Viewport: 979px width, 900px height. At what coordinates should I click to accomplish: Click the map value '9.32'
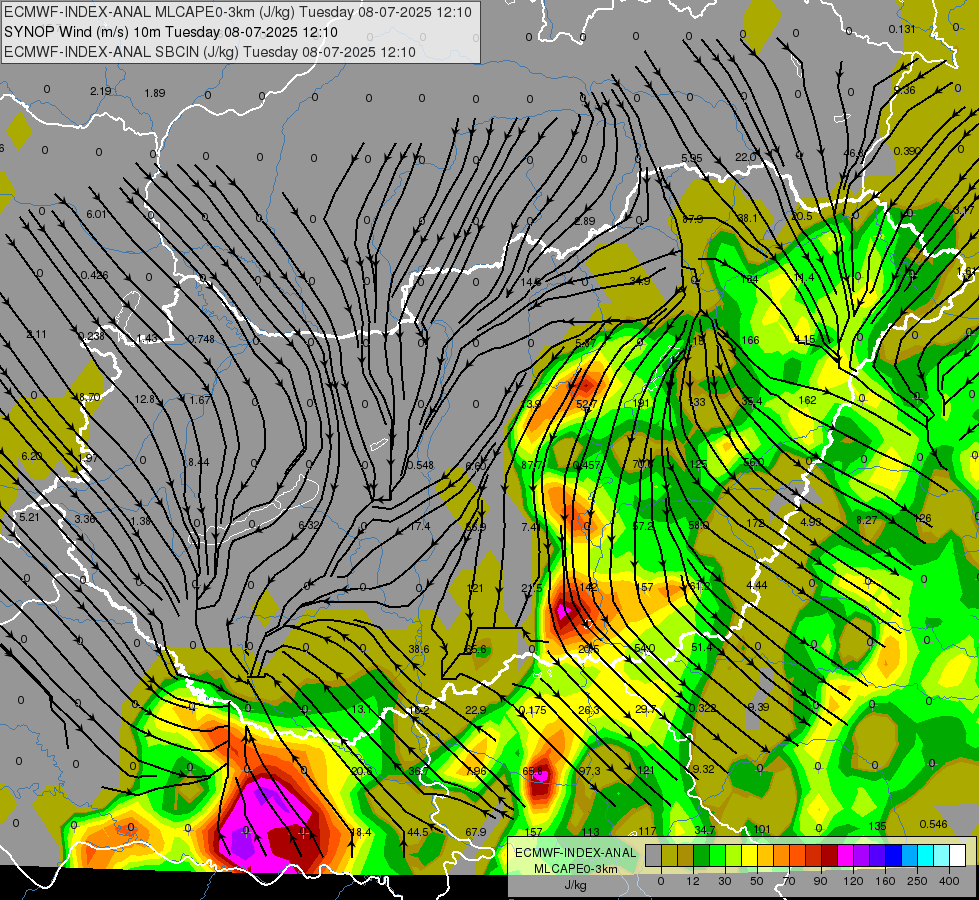point(704,769)
